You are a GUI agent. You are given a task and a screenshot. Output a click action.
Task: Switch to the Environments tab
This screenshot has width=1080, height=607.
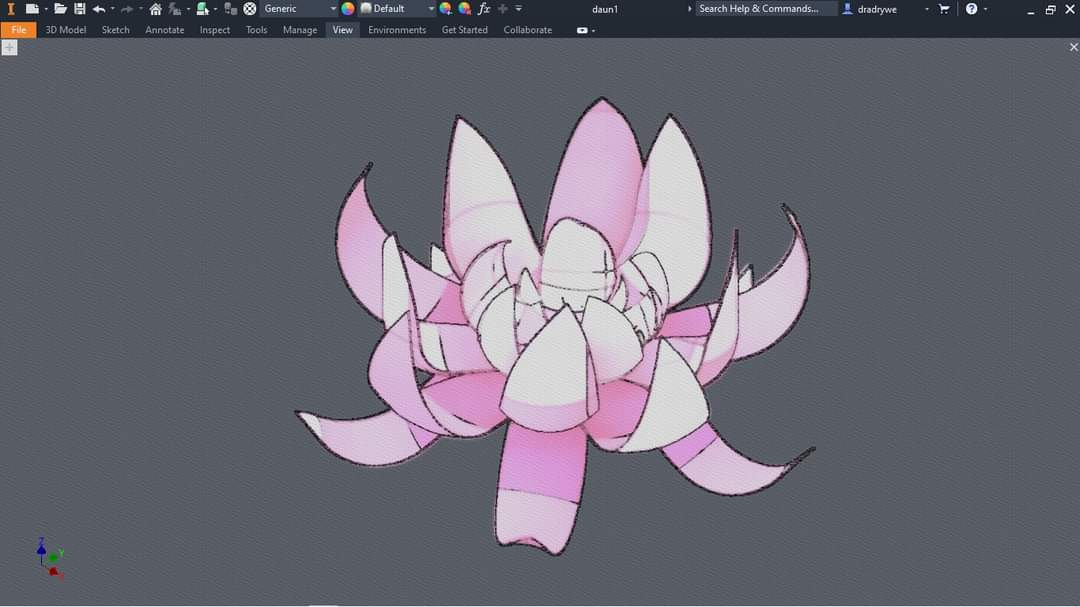point(397,30)
